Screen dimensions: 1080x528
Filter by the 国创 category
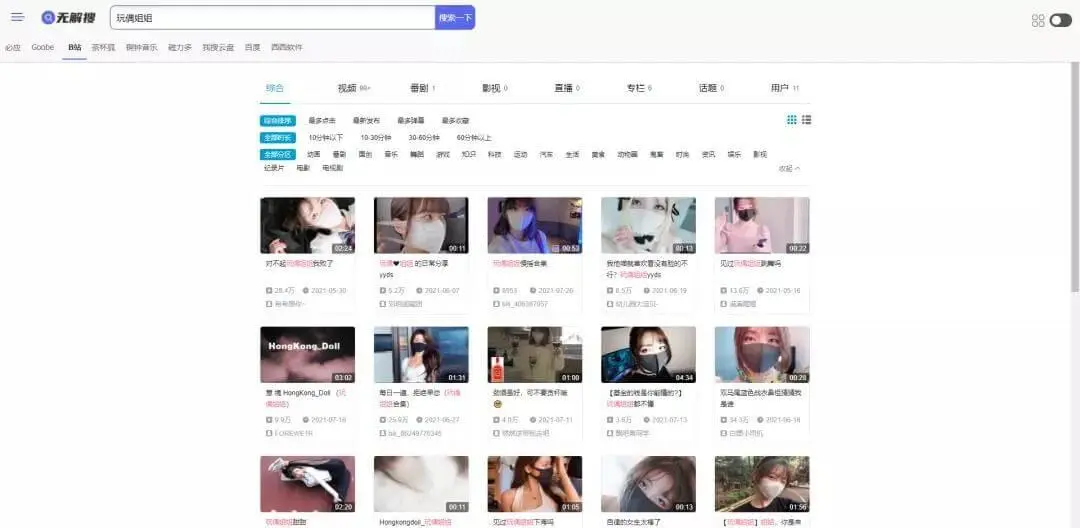coord(365,155)
